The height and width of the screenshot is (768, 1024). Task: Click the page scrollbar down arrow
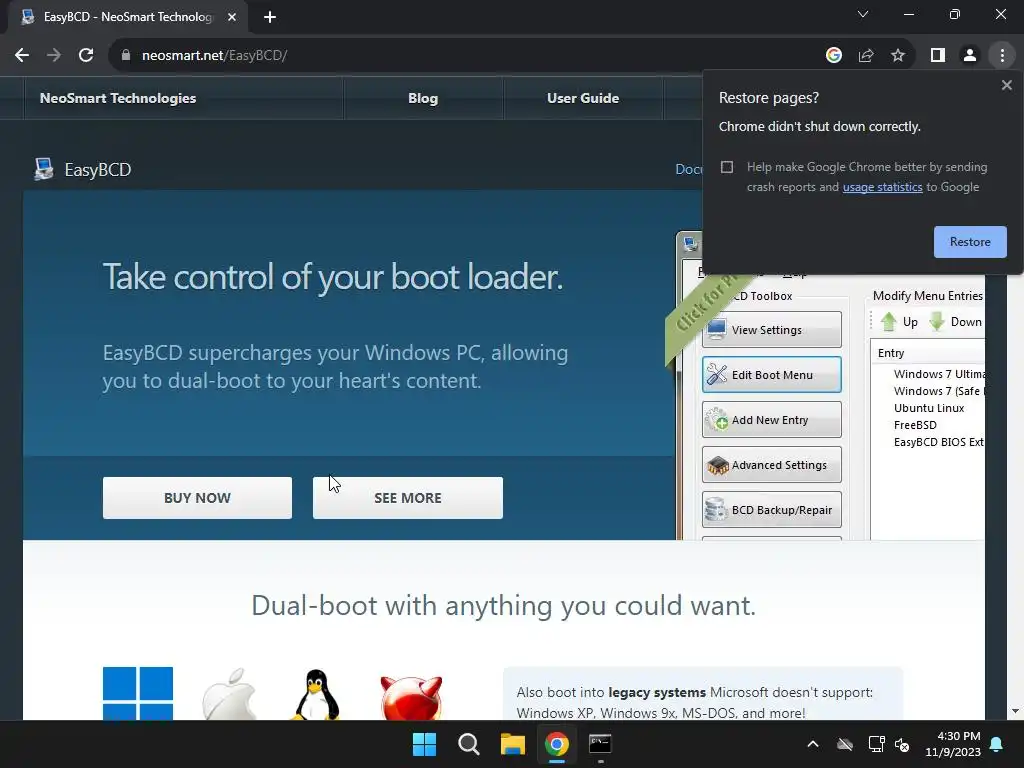1015,711
